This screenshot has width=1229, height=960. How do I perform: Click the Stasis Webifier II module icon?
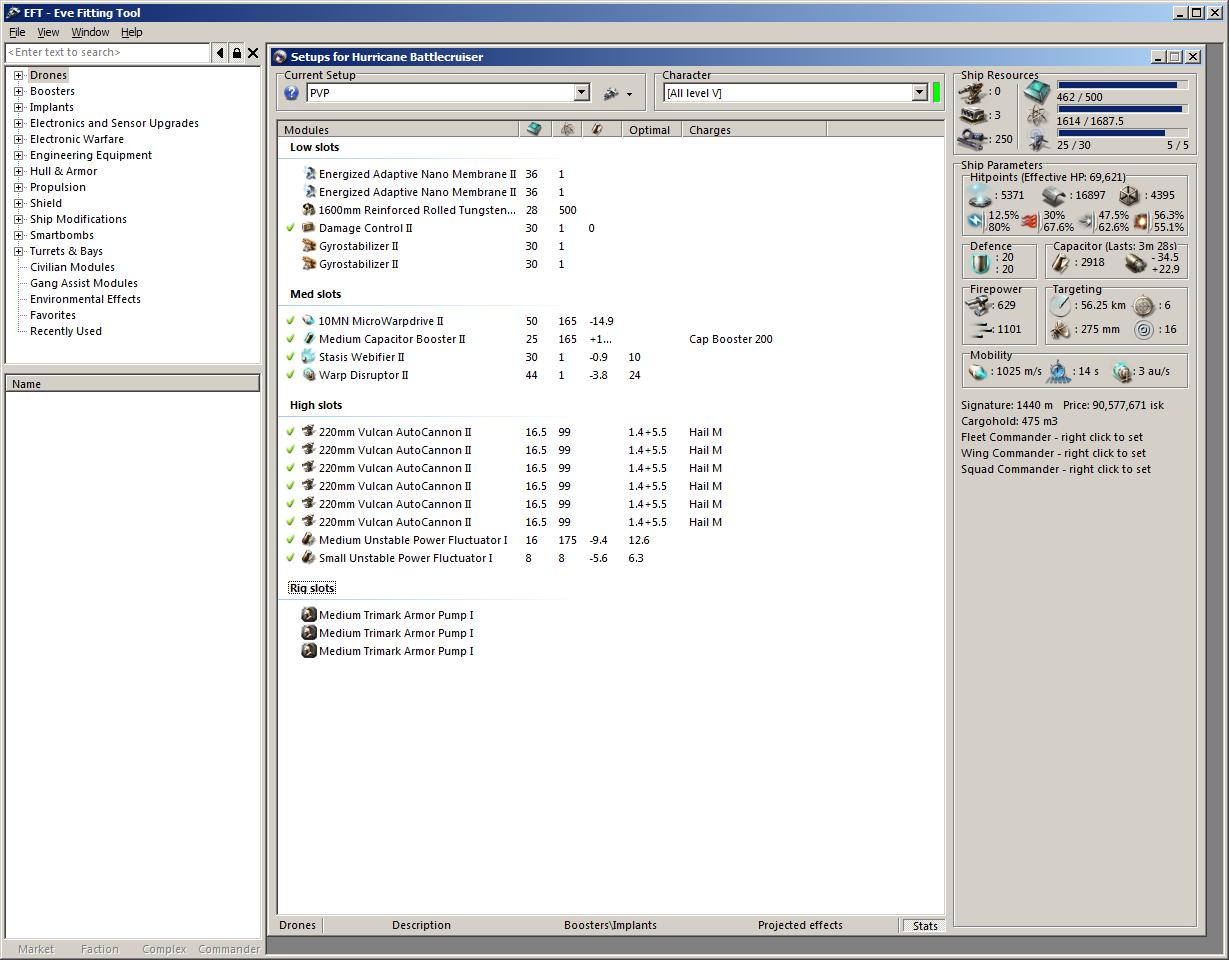[x=309, y=357]
